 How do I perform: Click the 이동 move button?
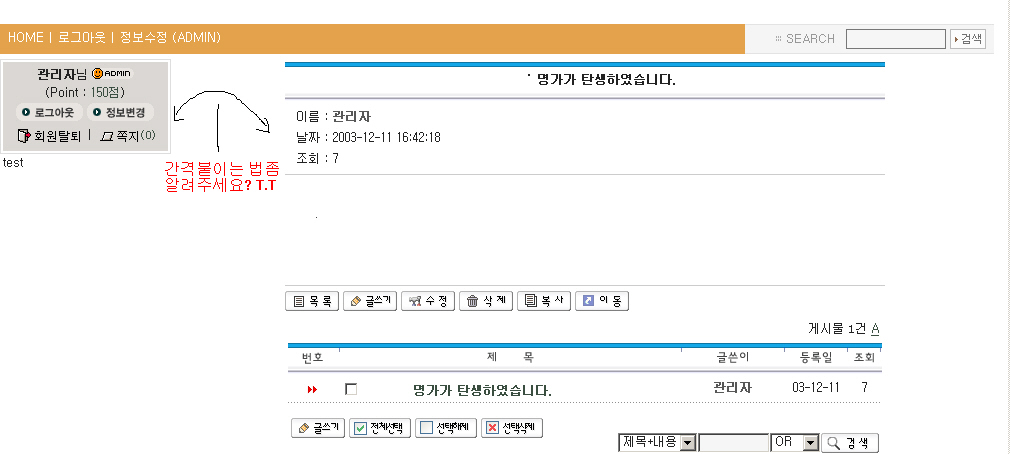602,301
